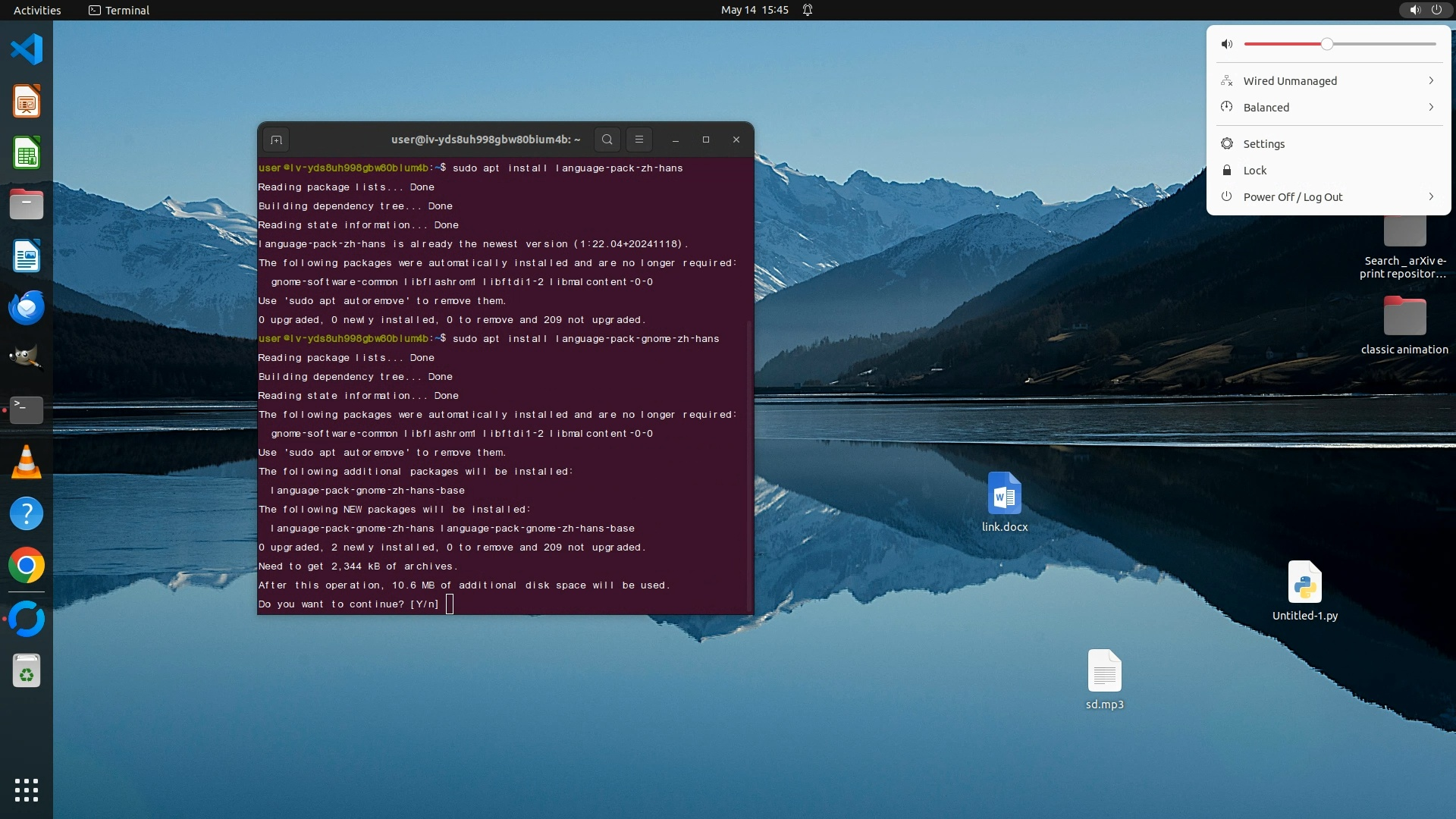The width and height of the screenshot is (1456, 819).
Task: Select Lock in the system menu
Action: click(1254, 170)
